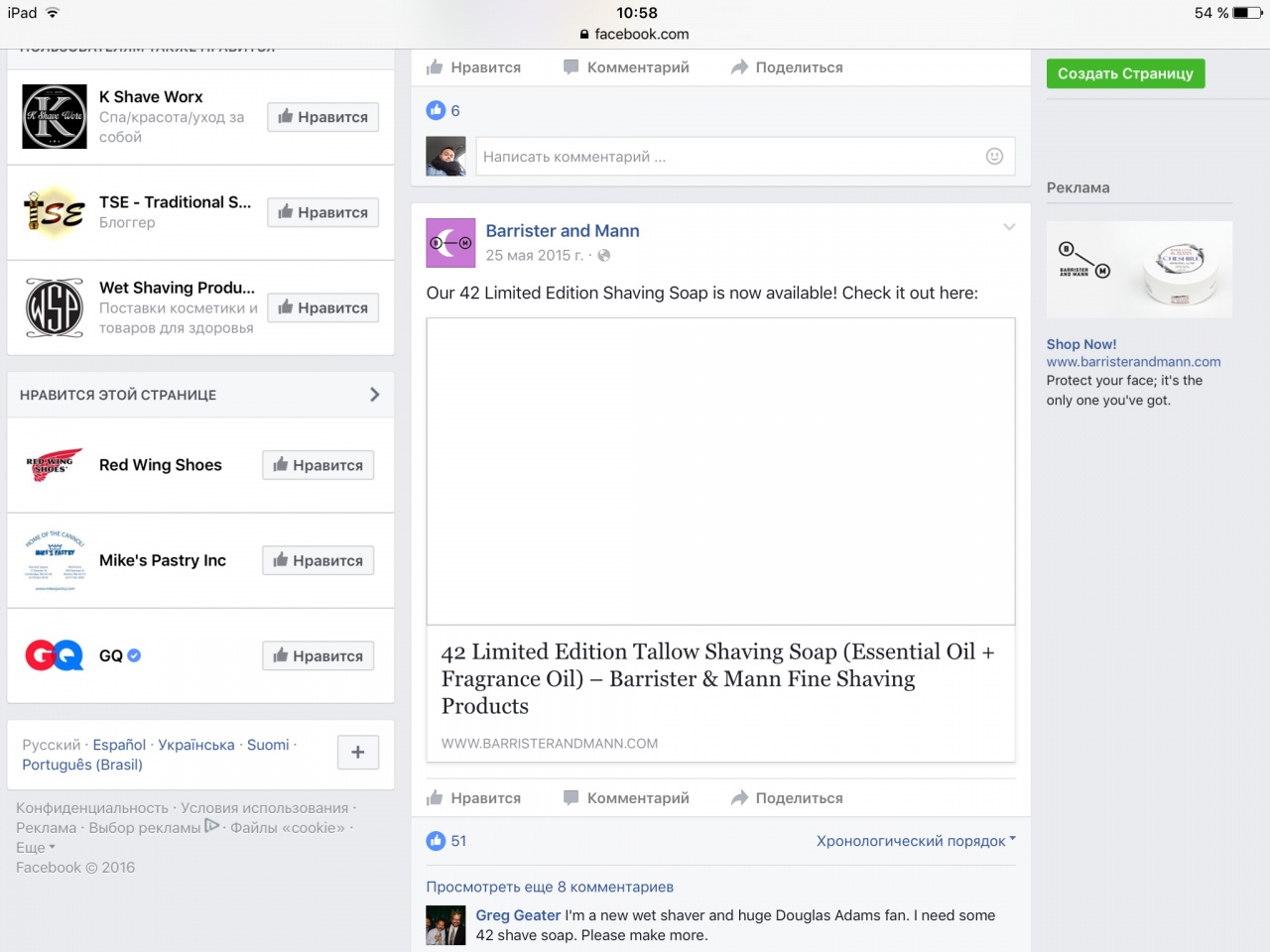Like the Red Wing Shoes page

(317, 465)
